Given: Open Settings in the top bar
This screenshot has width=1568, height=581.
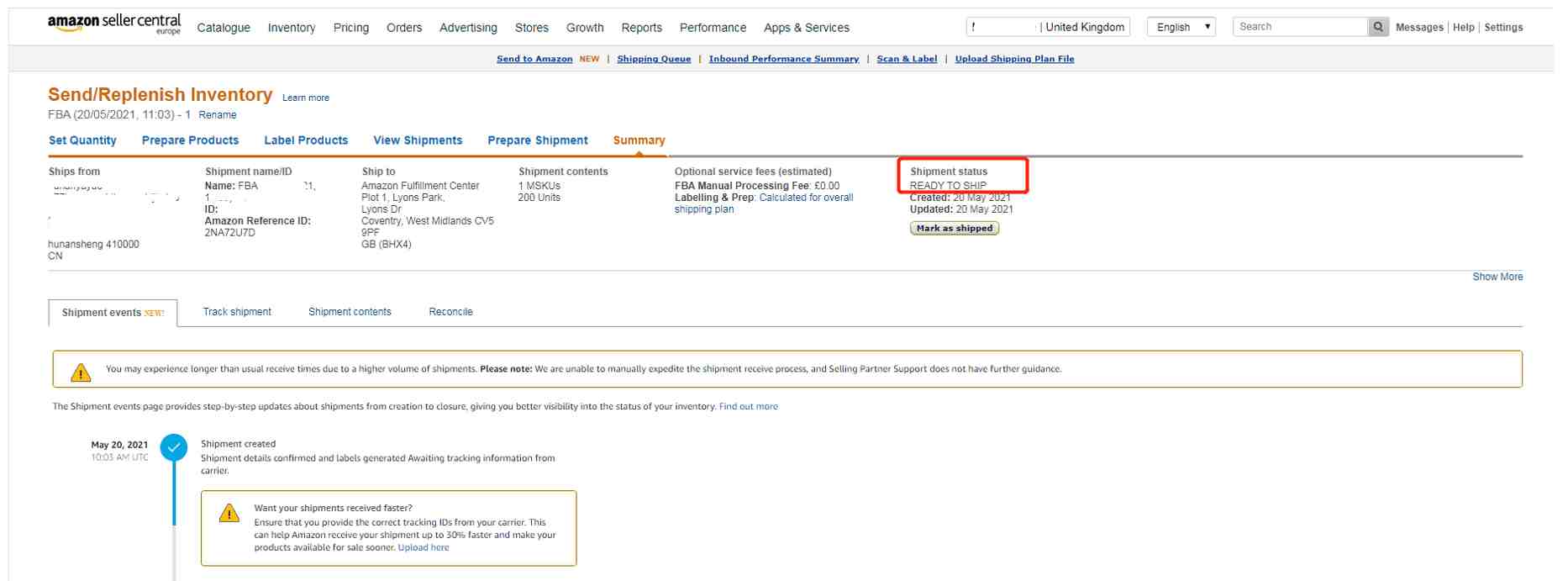Looking at the screenshot, I should click(1503, 28).
